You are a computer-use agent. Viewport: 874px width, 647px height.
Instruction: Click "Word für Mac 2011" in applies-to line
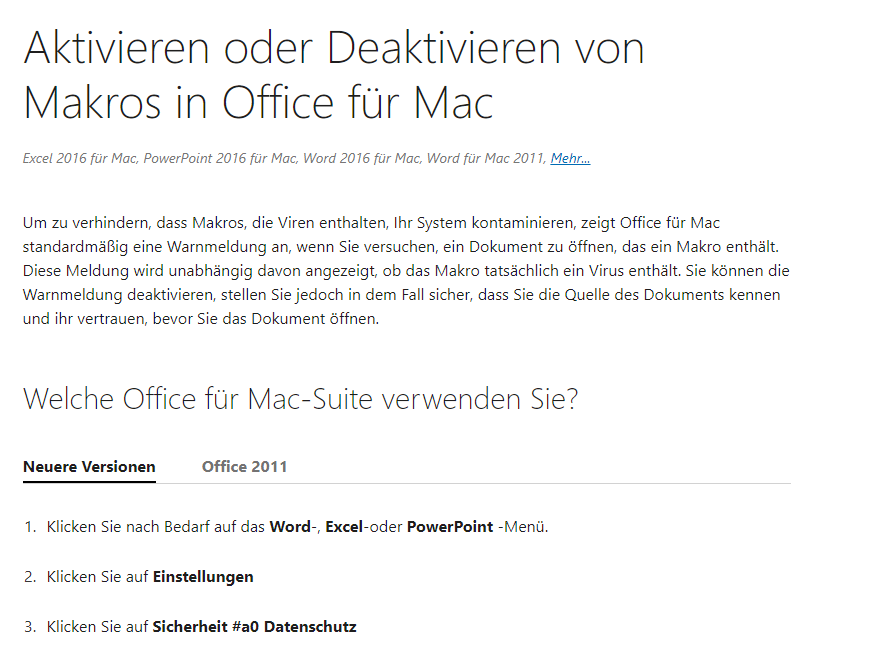tap(485, 158)
